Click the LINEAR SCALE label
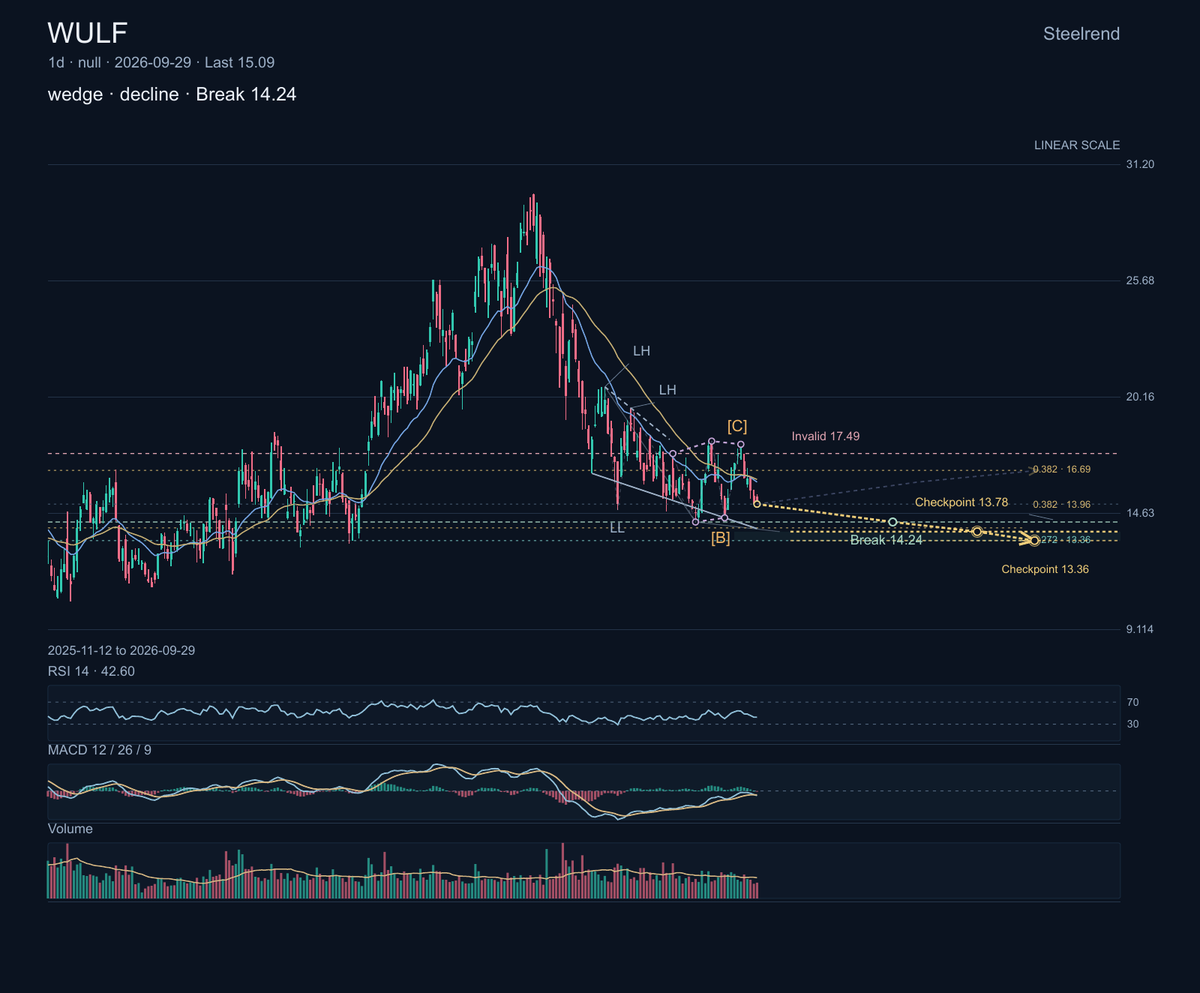Screen dimensions: 1200x993 [1077, 145]
